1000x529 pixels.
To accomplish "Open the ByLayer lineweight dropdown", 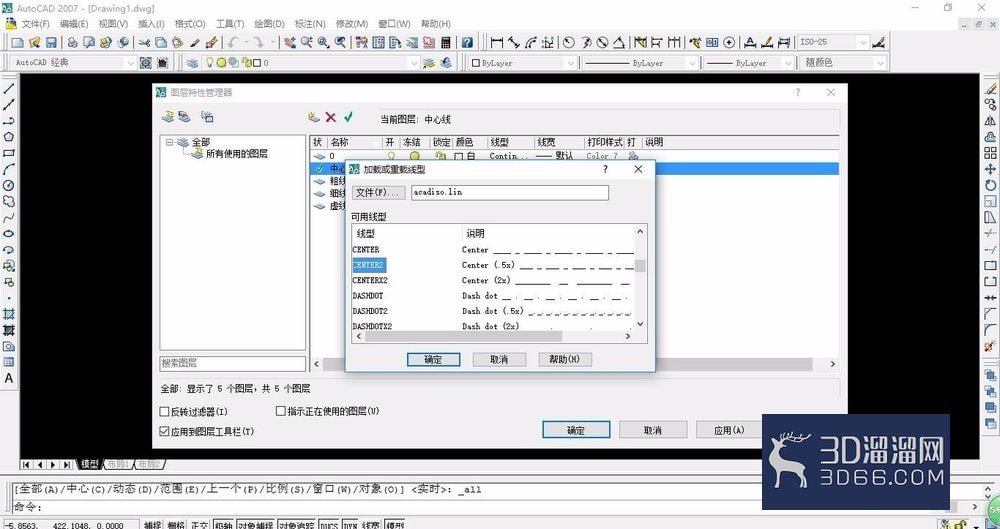I will [788, 63].
